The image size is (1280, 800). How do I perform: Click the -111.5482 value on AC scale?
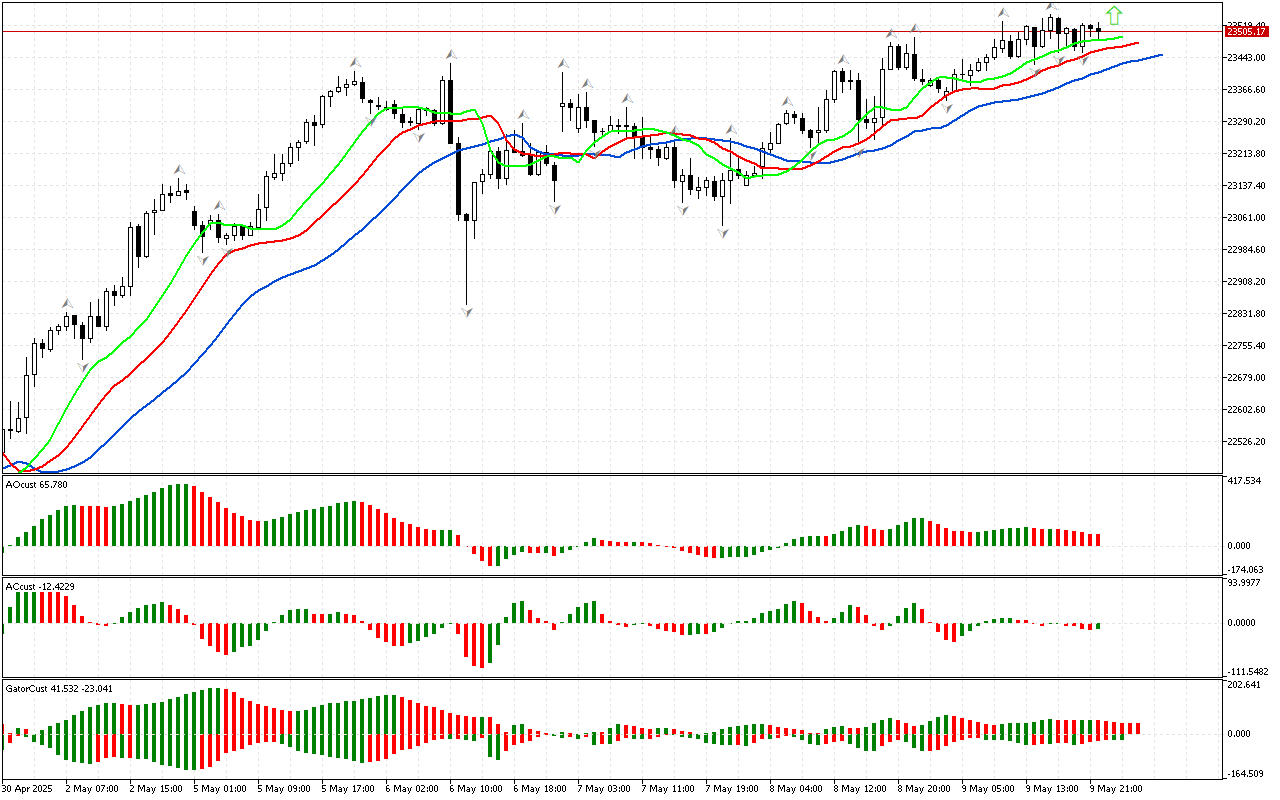tap(1246, 671)
